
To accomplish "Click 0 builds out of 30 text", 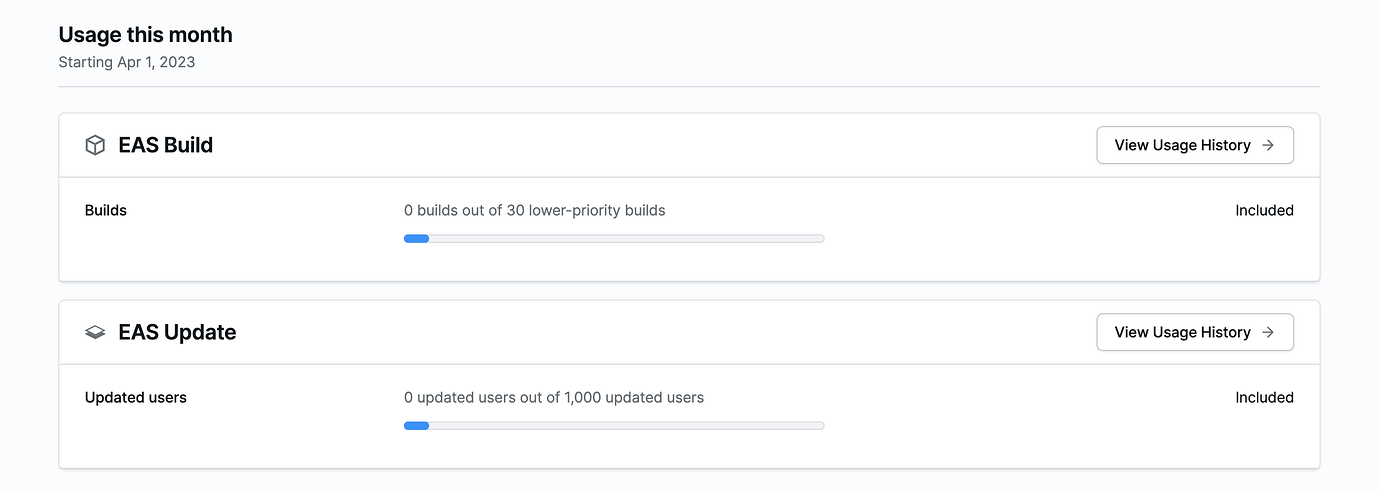I will [534, 211].
